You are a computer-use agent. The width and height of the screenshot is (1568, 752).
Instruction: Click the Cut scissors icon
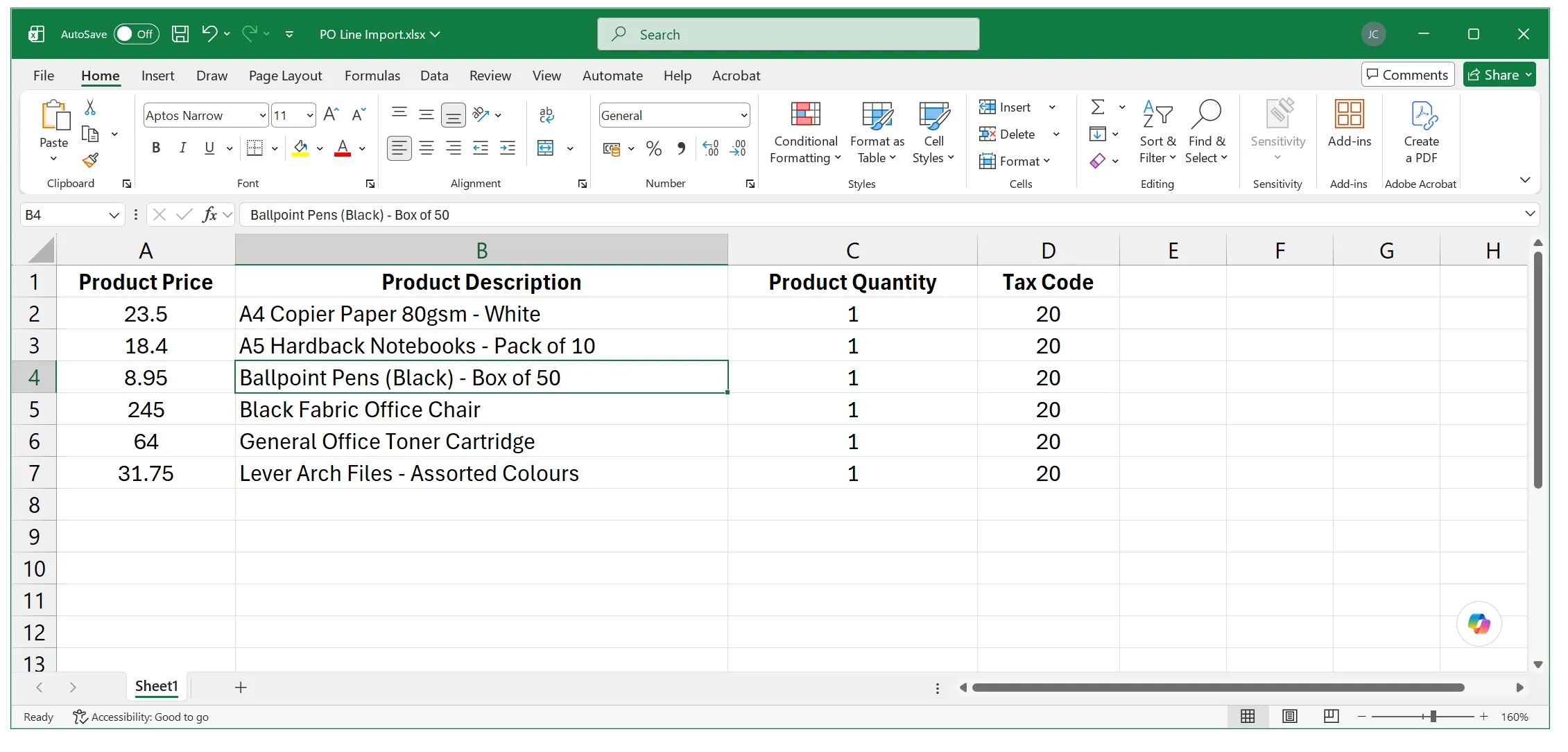90,107
